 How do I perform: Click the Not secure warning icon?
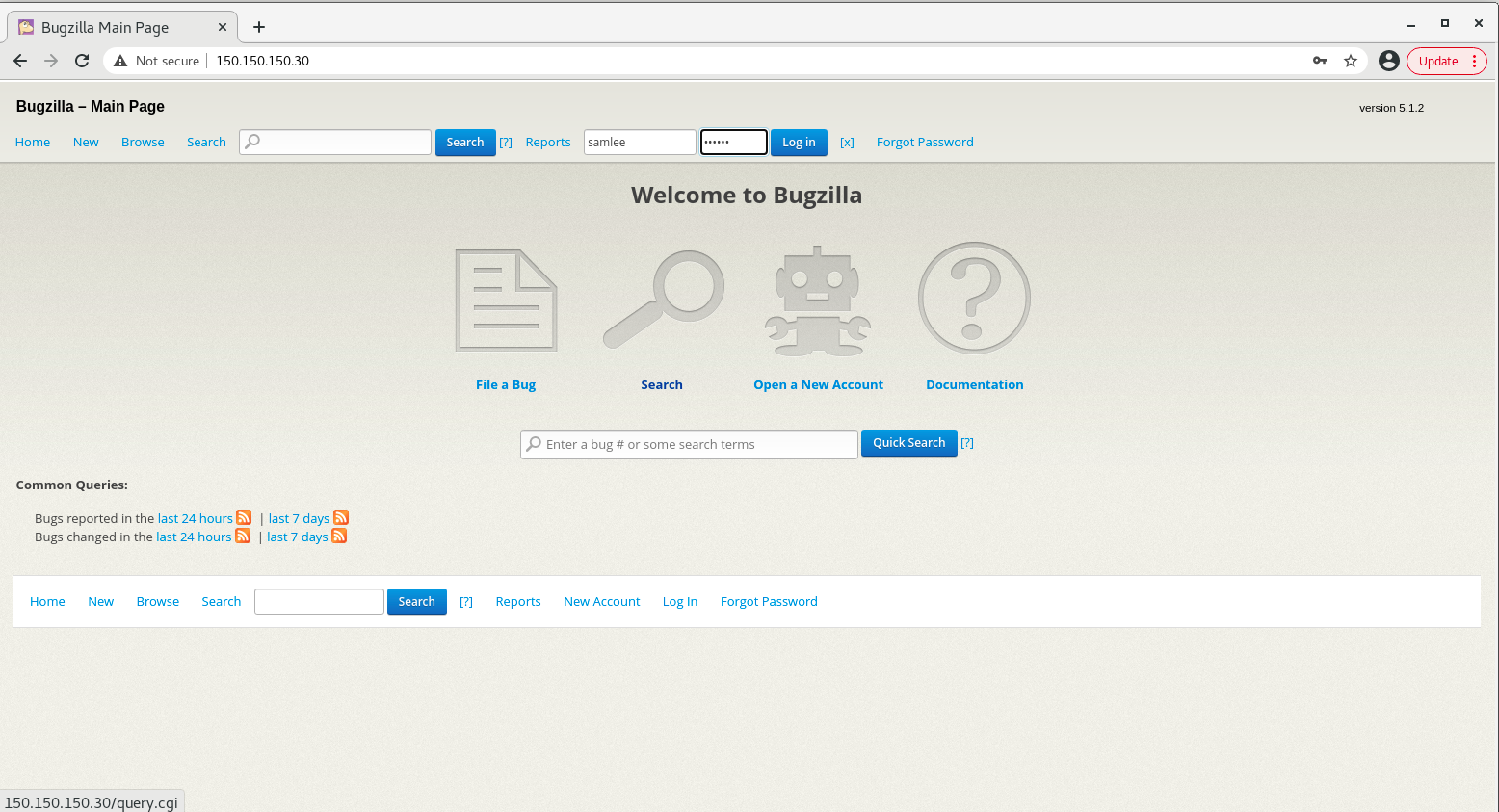coord(120,61)
